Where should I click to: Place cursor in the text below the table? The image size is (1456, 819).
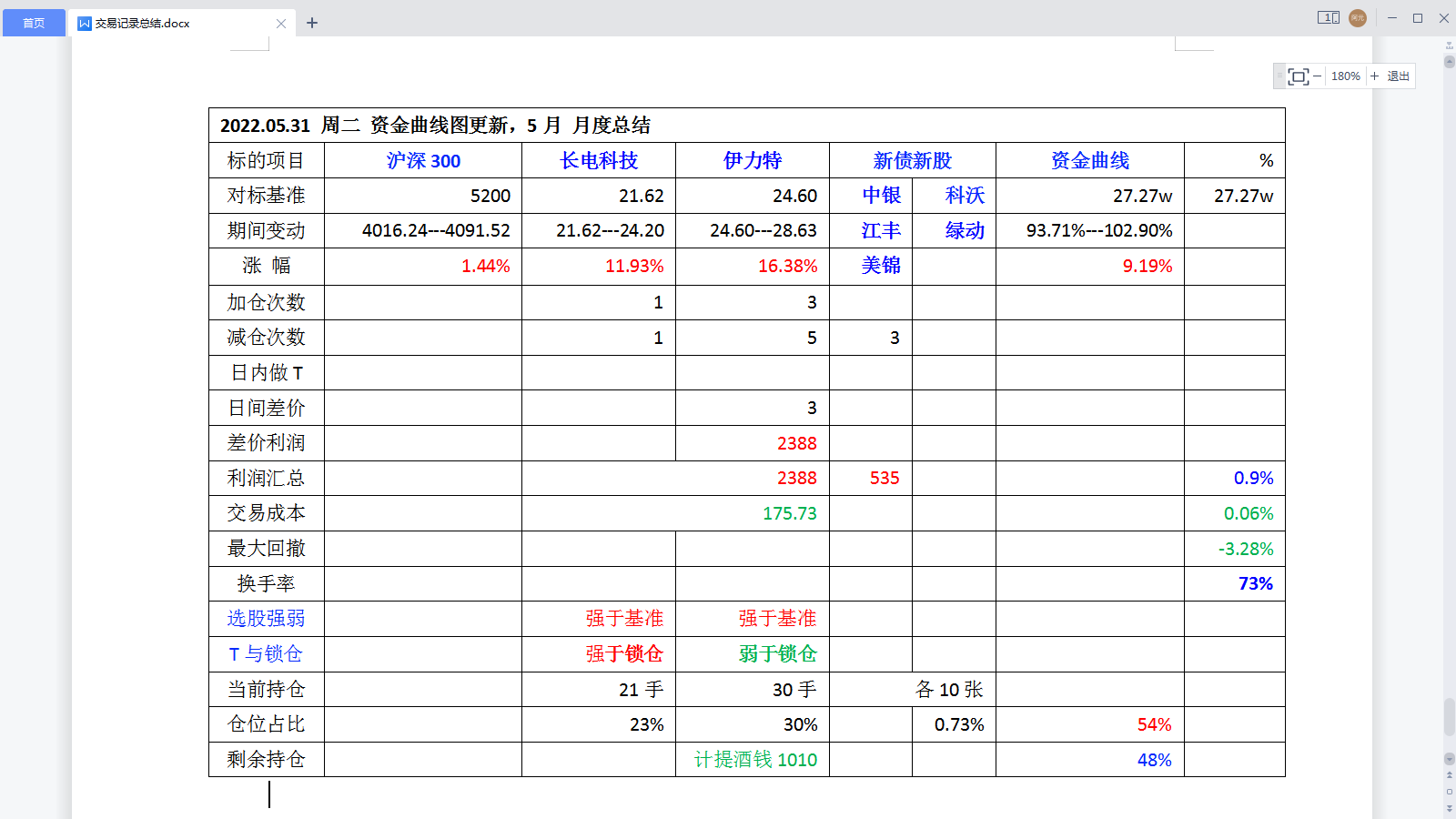(269, 794)
